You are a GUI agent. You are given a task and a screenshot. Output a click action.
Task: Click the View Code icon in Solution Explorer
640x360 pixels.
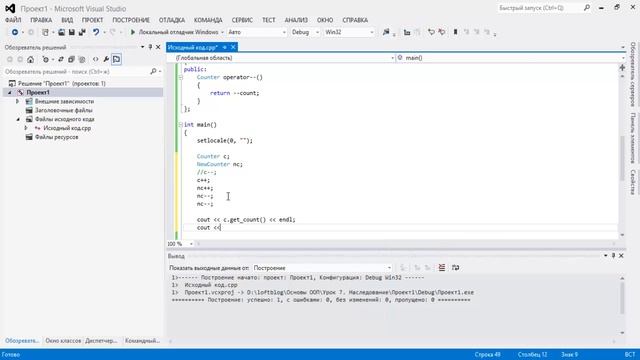[96, 60]
